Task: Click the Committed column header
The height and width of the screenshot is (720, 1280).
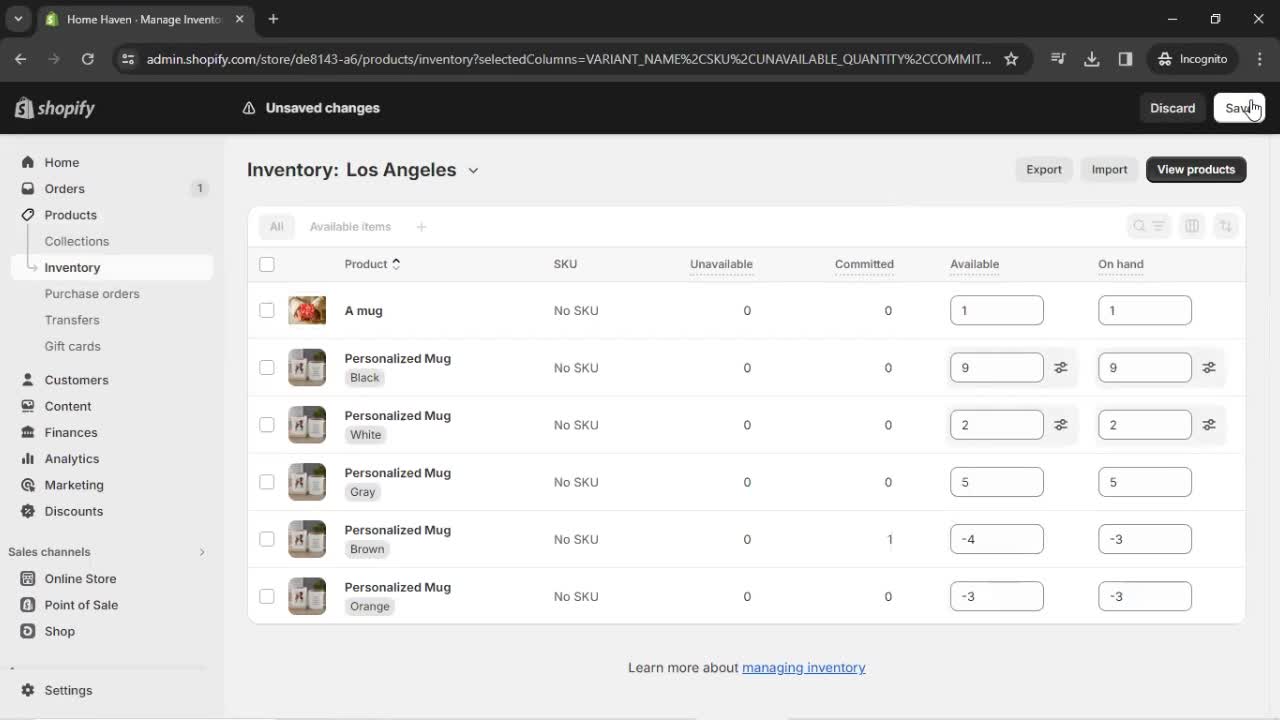Action: (864, 264)
